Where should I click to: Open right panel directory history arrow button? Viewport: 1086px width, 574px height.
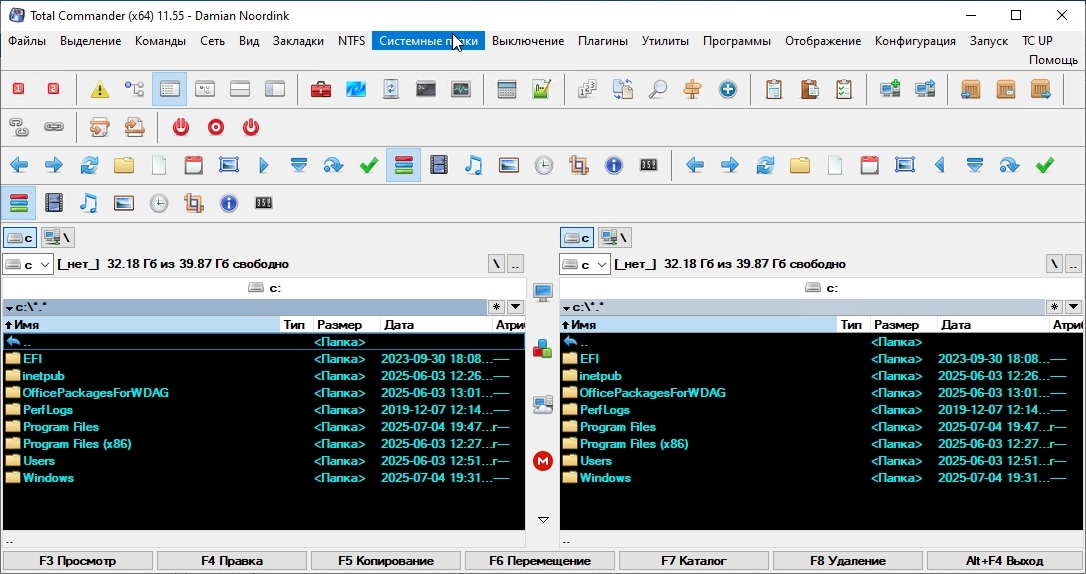[x=1073, y=307]
